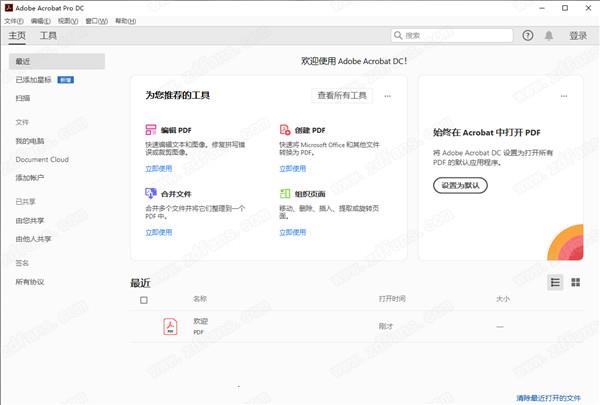The image size is (600, 405).
Task: Switch to list view icon
Action: click(555, 283)
